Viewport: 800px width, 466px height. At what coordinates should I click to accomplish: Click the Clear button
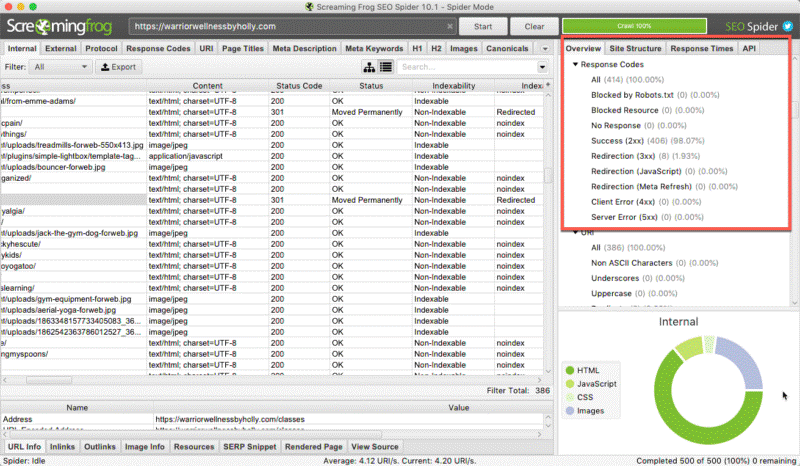coord(534,27)
